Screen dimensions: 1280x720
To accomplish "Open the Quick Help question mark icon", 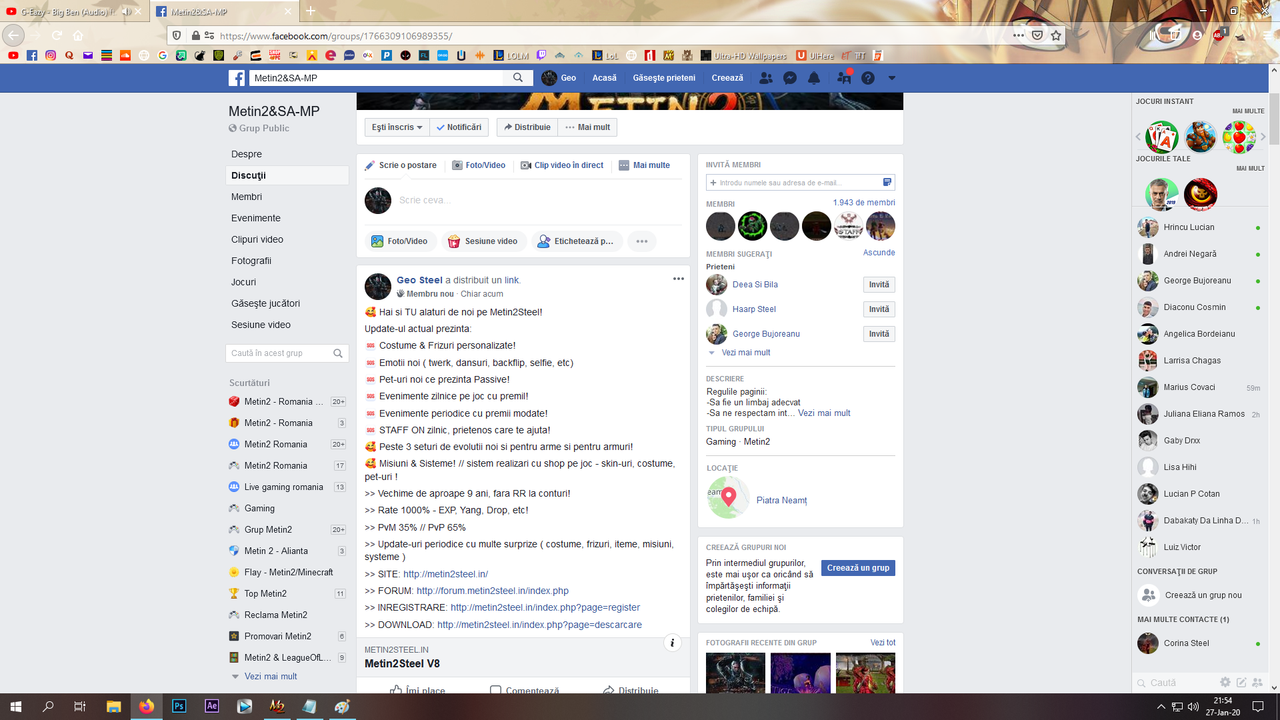I will point(868,78).
